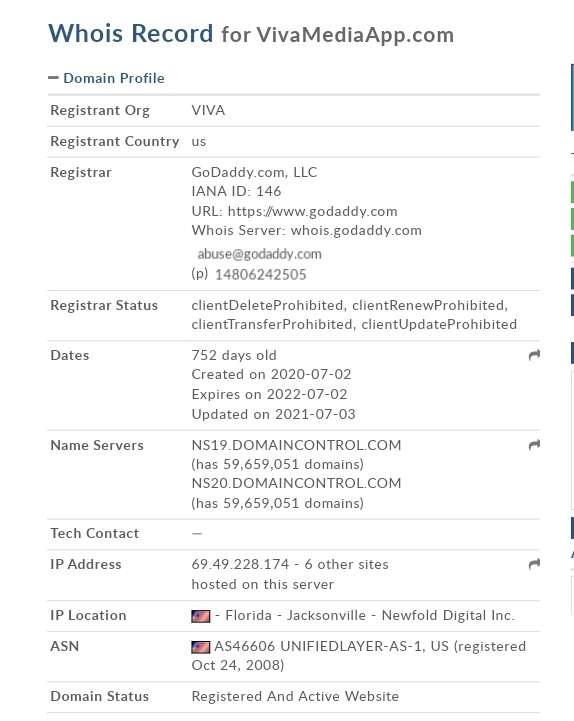
Task: Select NS19.DOMAINCONTROL.COM name server
Action: coord(297,445)
